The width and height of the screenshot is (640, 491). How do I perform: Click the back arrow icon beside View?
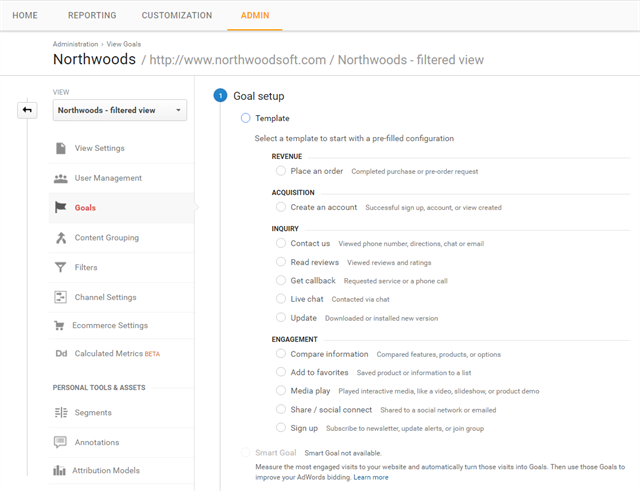point(27,110)
